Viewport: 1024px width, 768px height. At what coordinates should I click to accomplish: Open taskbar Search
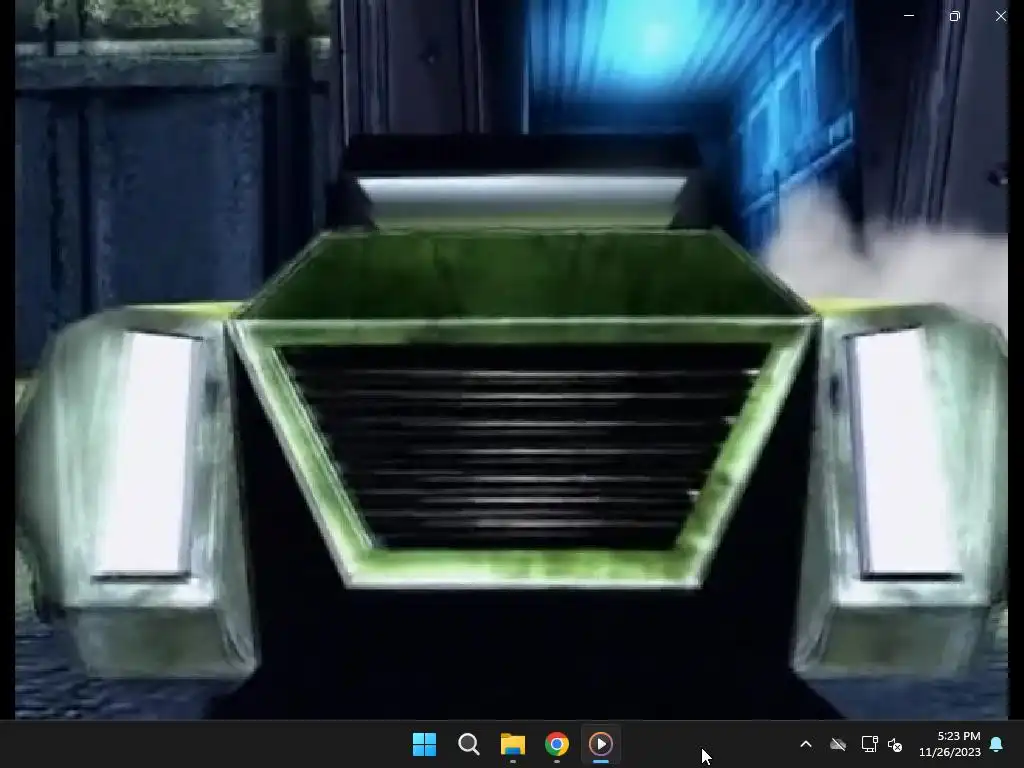[x=469, y=744]
